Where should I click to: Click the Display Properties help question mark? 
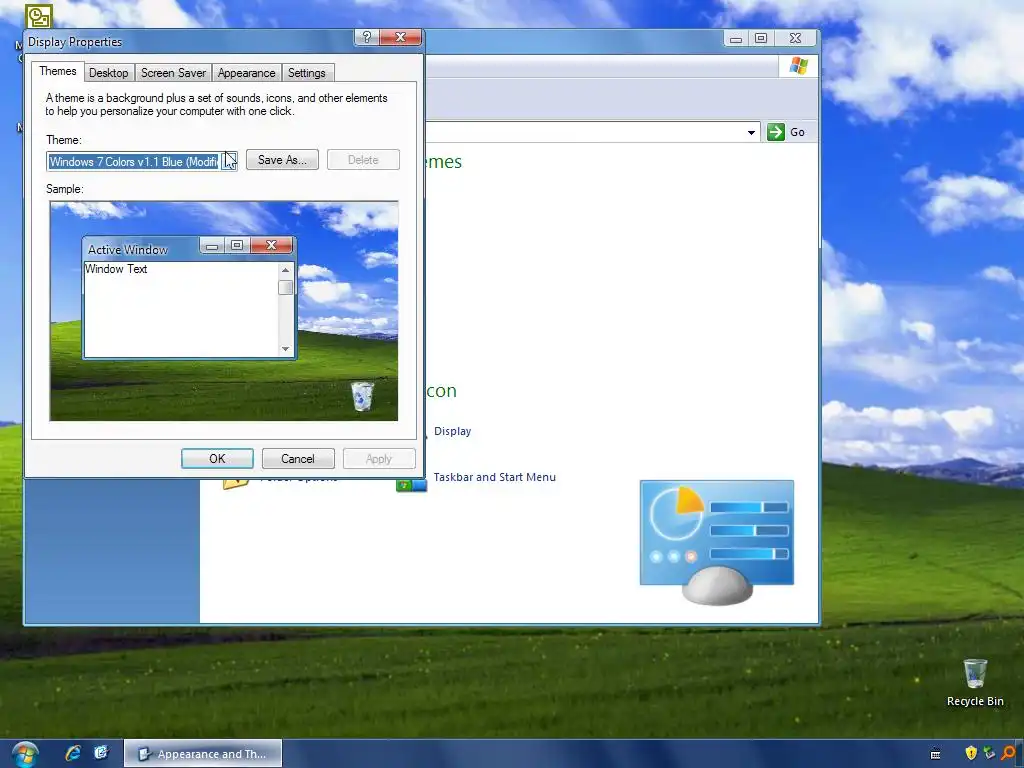coord(366,37)
